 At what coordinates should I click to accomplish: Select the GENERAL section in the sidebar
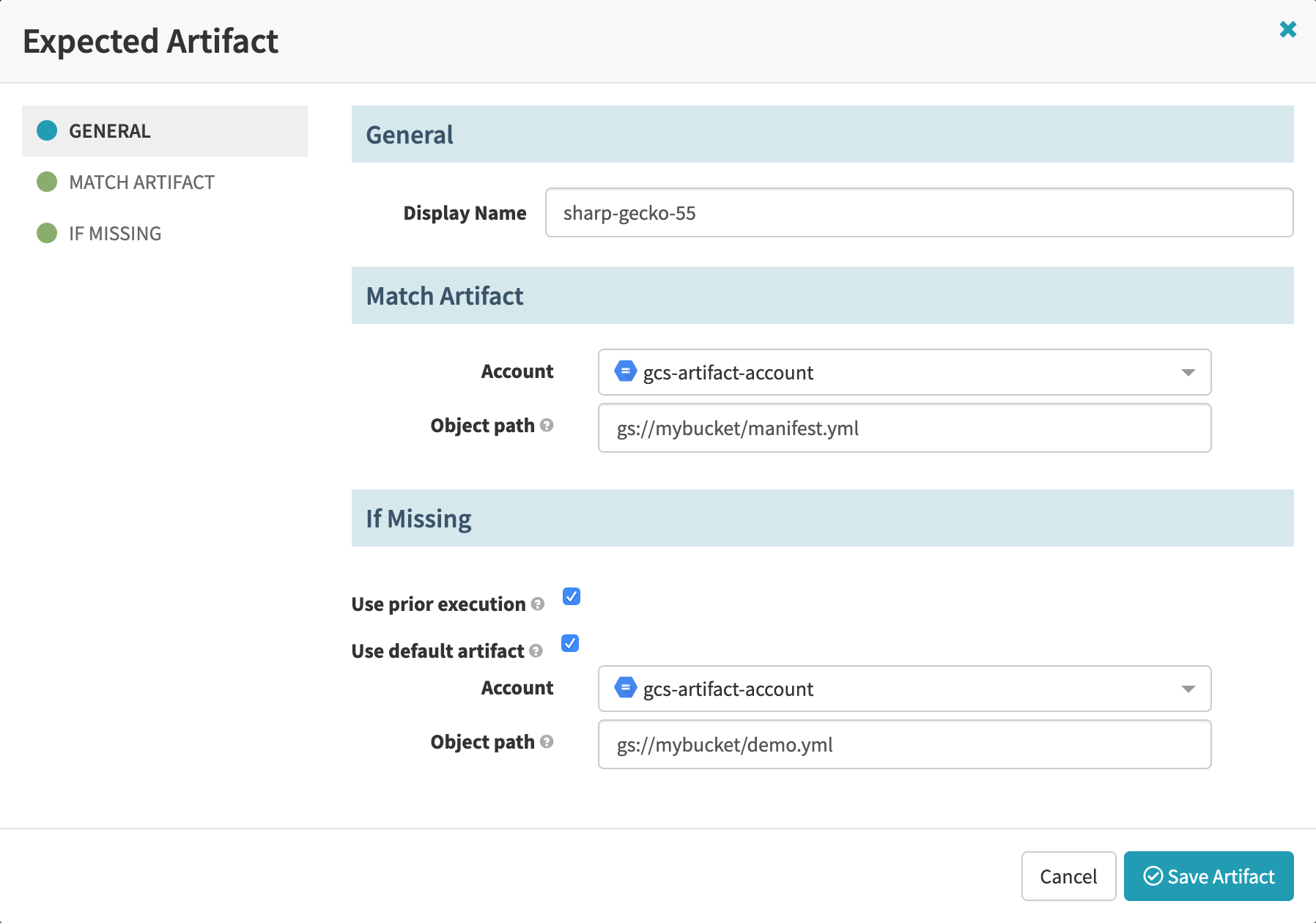(109, 131)
